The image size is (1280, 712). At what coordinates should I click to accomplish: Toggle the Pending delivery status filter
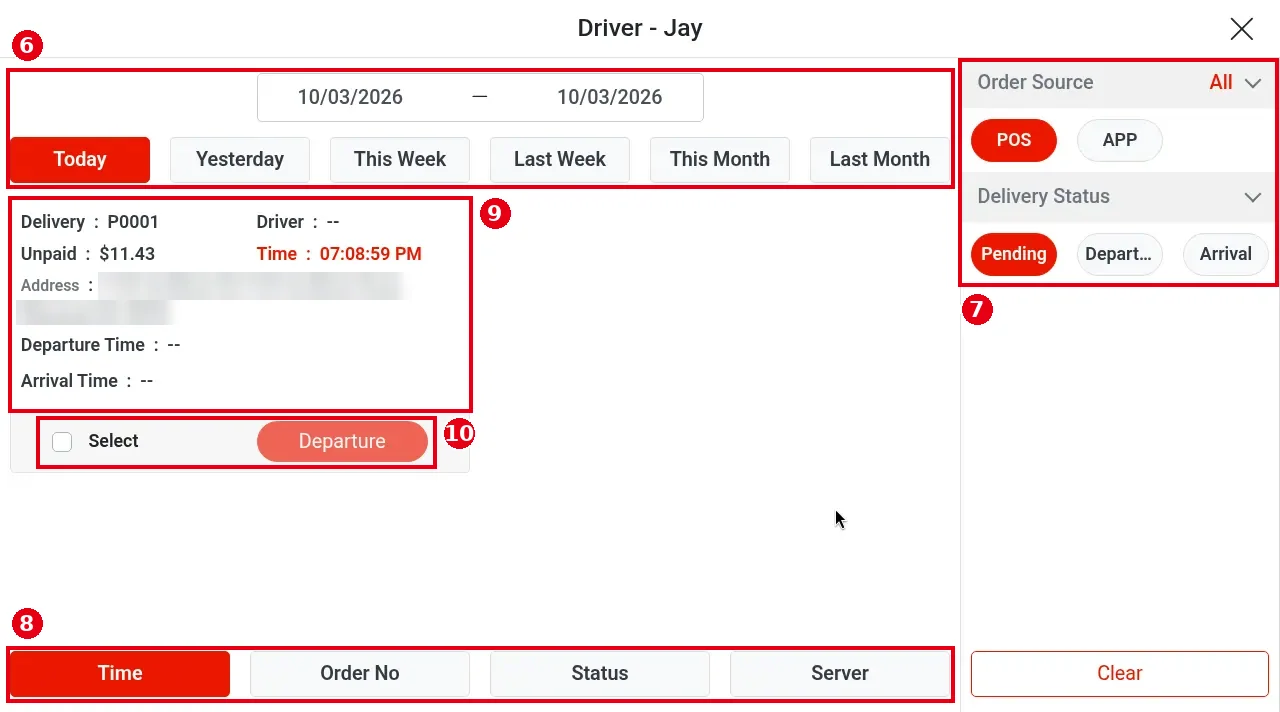pyautogui.click(x=1014, y=254)
